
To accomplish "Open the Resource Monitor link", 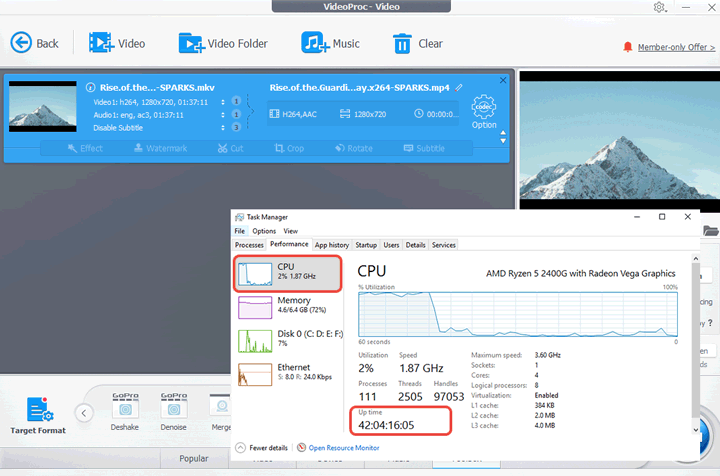I will click(344, 447).
